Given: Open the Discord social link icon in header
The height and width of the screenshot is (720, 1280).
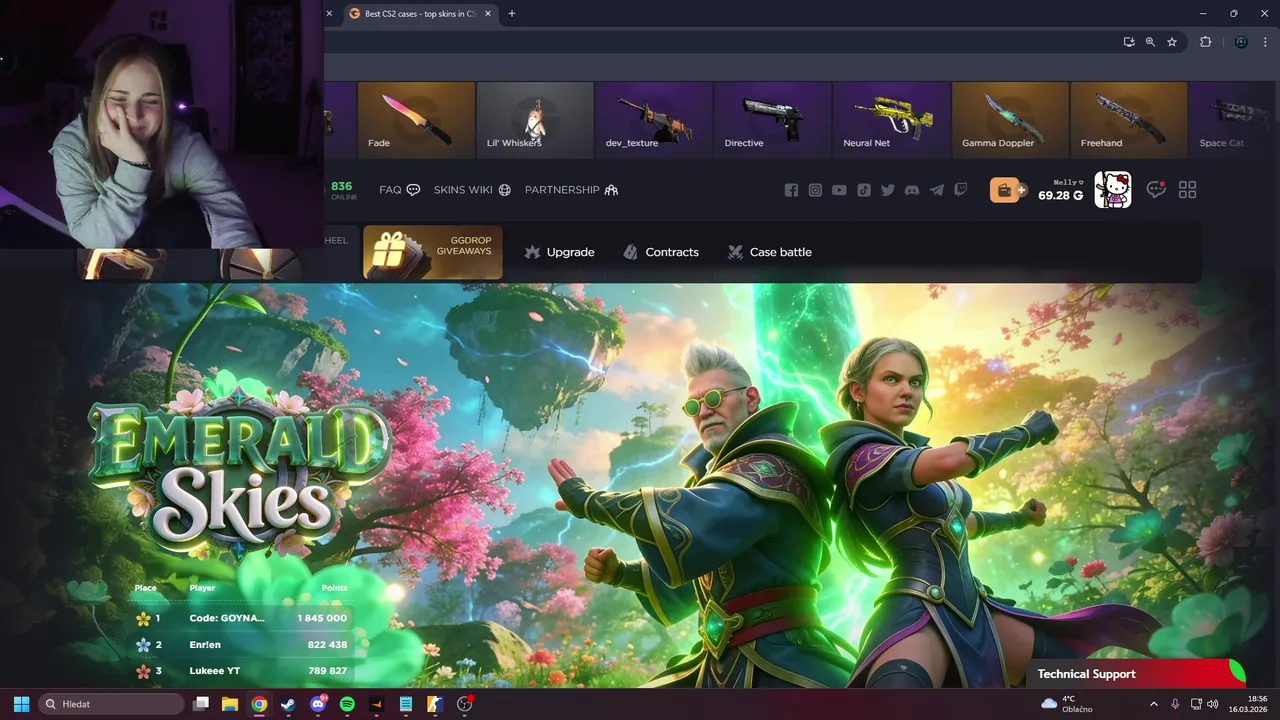Looking at the screenshot, I should [x=912, y=190].
